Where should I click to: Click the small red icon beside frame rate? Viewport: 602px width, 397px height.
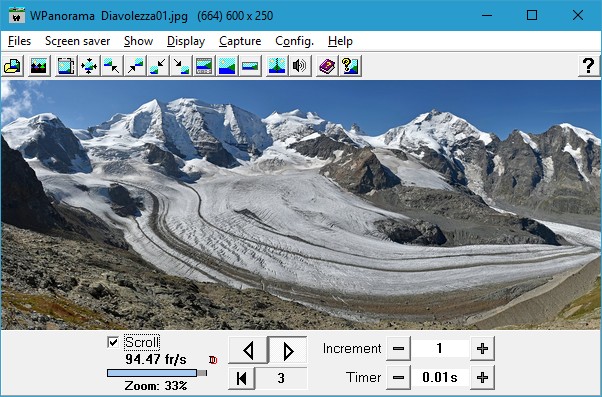213,360
